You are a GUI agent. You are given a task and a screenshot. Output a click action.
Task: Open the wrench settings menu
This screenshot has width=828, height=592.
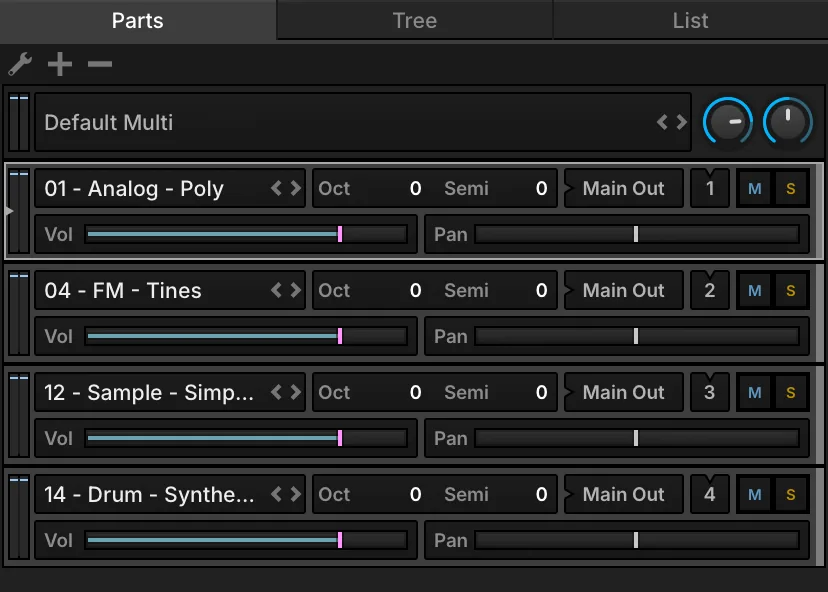pyautogui.click(x=20, y=64)
